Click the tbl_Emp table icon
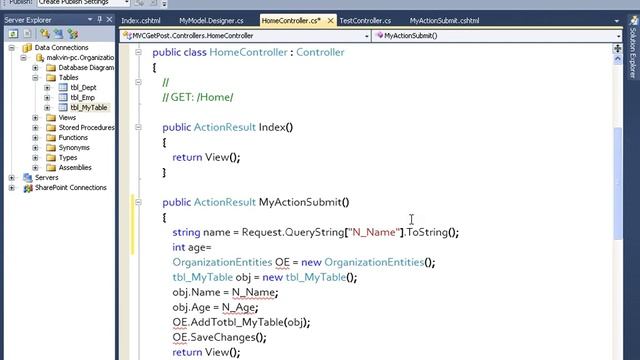Viewport: 640px width, 360px height. pyautogui.click(x=63, y=98)
